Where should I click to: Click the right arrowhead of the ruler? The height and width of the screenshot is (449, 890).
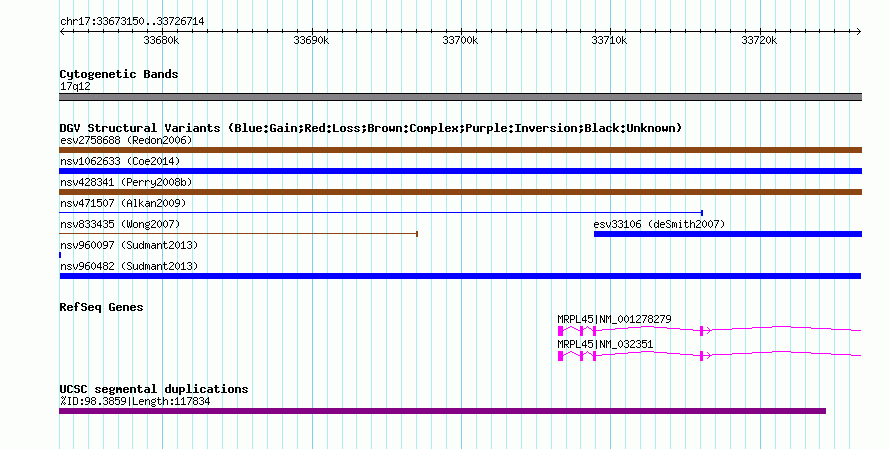tap(859, 32)
